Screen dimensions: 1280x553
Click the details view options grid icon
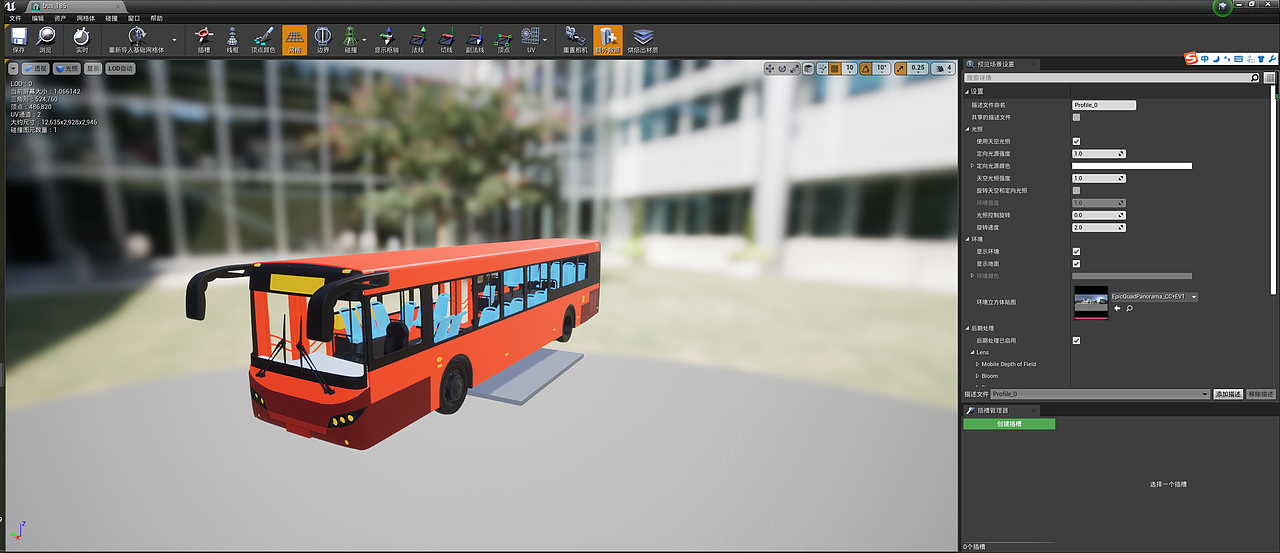(1269, 77)
